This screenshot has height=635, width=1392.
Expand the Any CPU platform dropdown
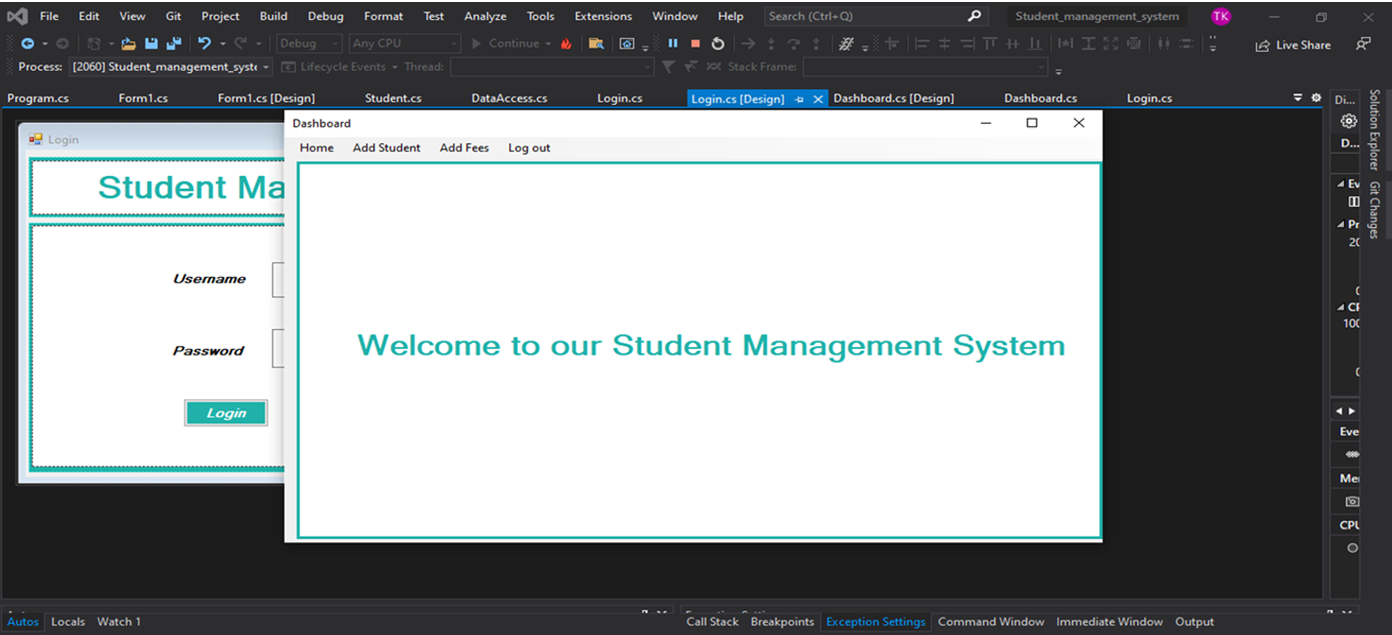tap(404, 43)
